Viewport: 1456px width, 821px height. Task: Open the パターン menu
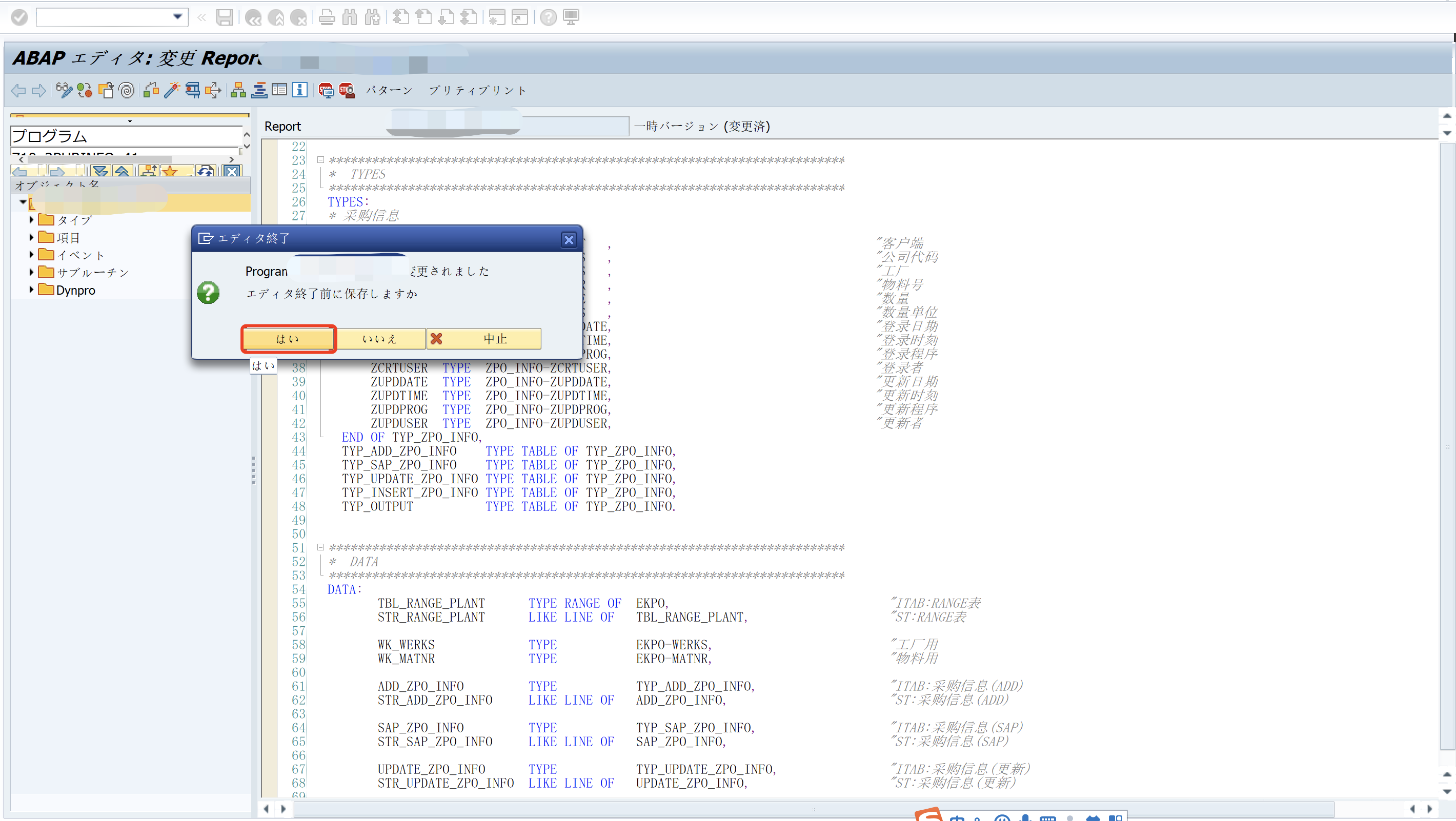[389, 90]
